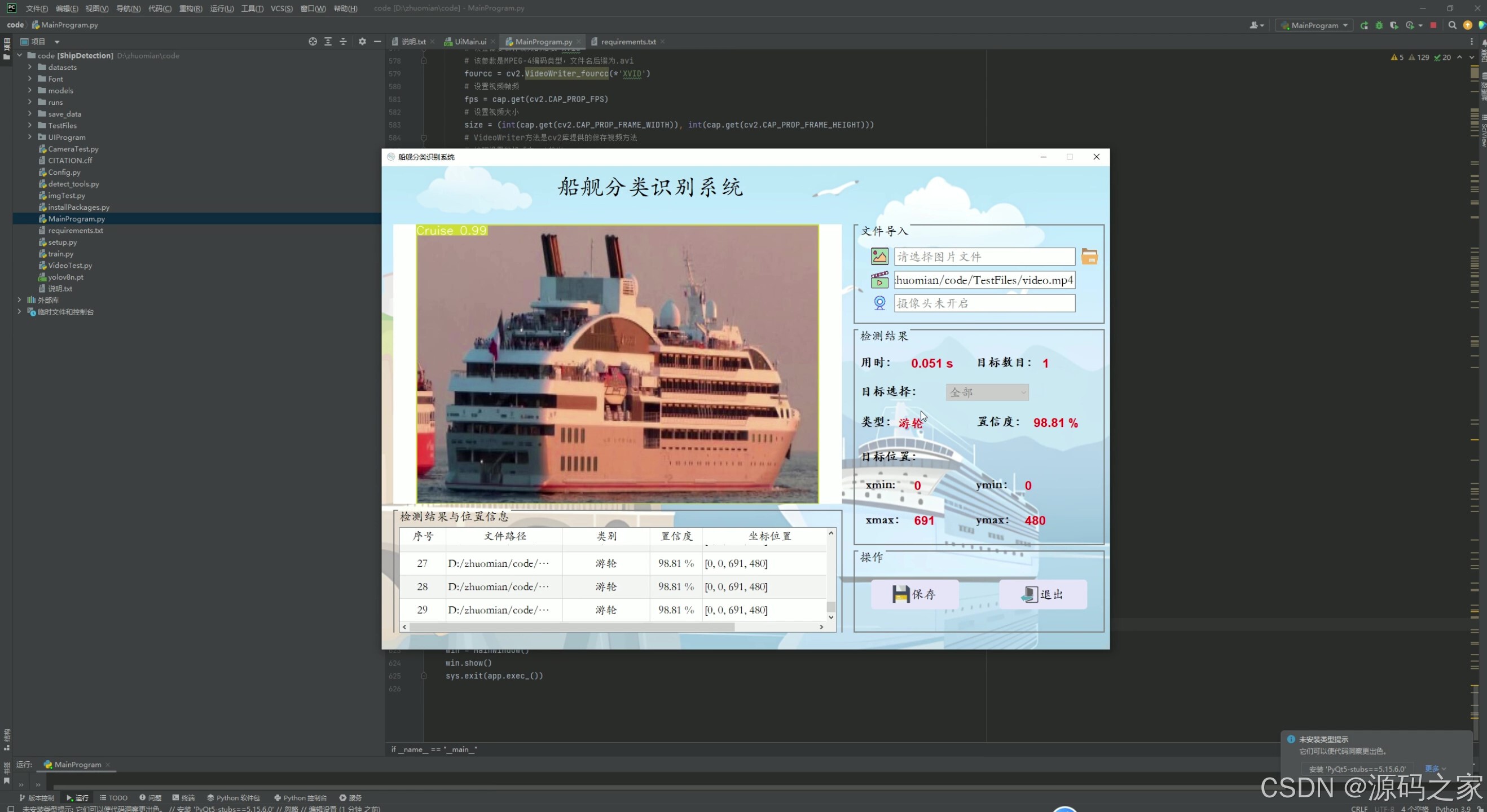Open the user account icon in toolbar
Image resolution: width=1487 pixels, height=812 pixels.
[1255, 25]
